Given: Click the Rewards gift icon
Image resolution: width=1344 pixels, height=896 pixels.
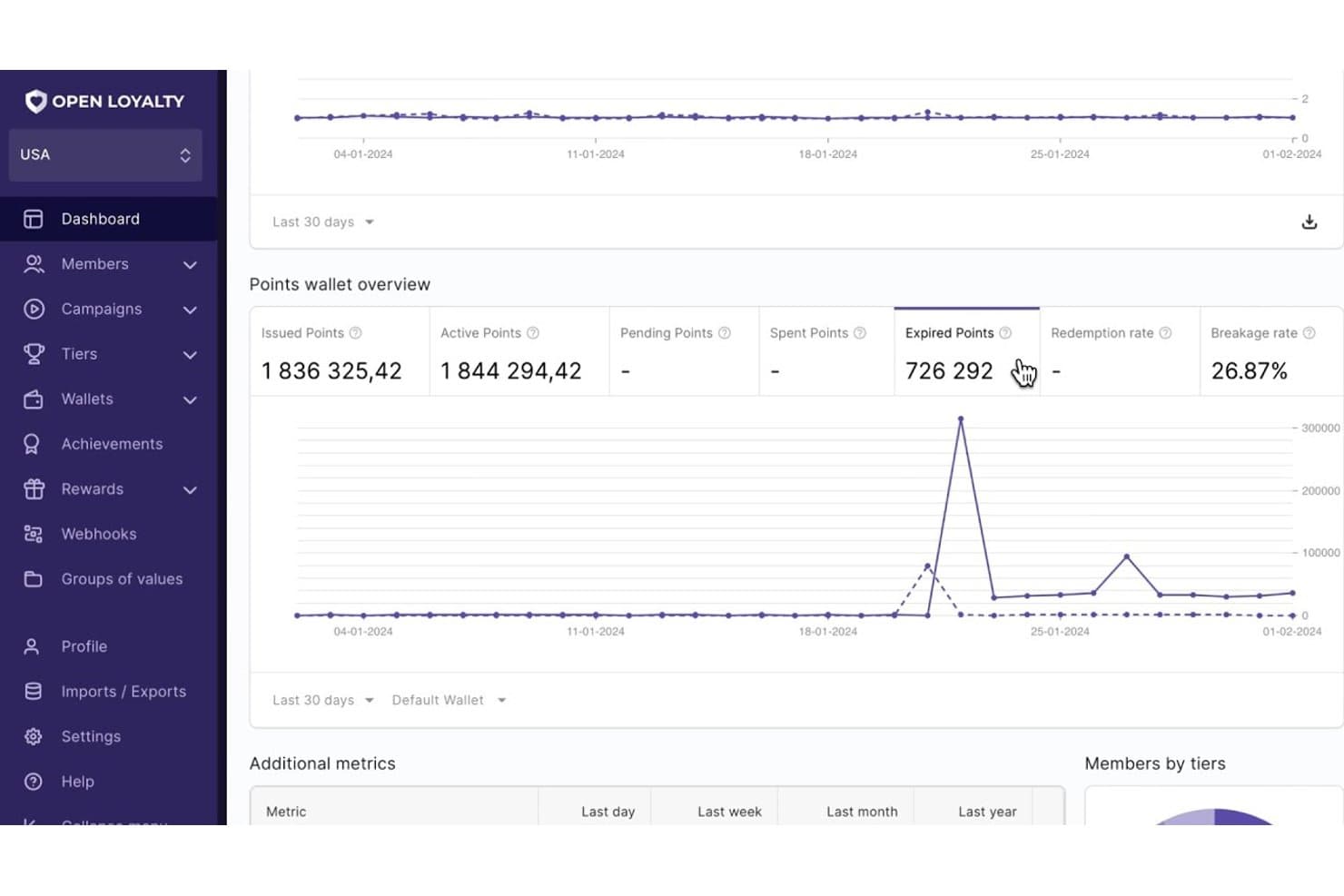Looking at the screenshot, I should (x=34, y=489).
